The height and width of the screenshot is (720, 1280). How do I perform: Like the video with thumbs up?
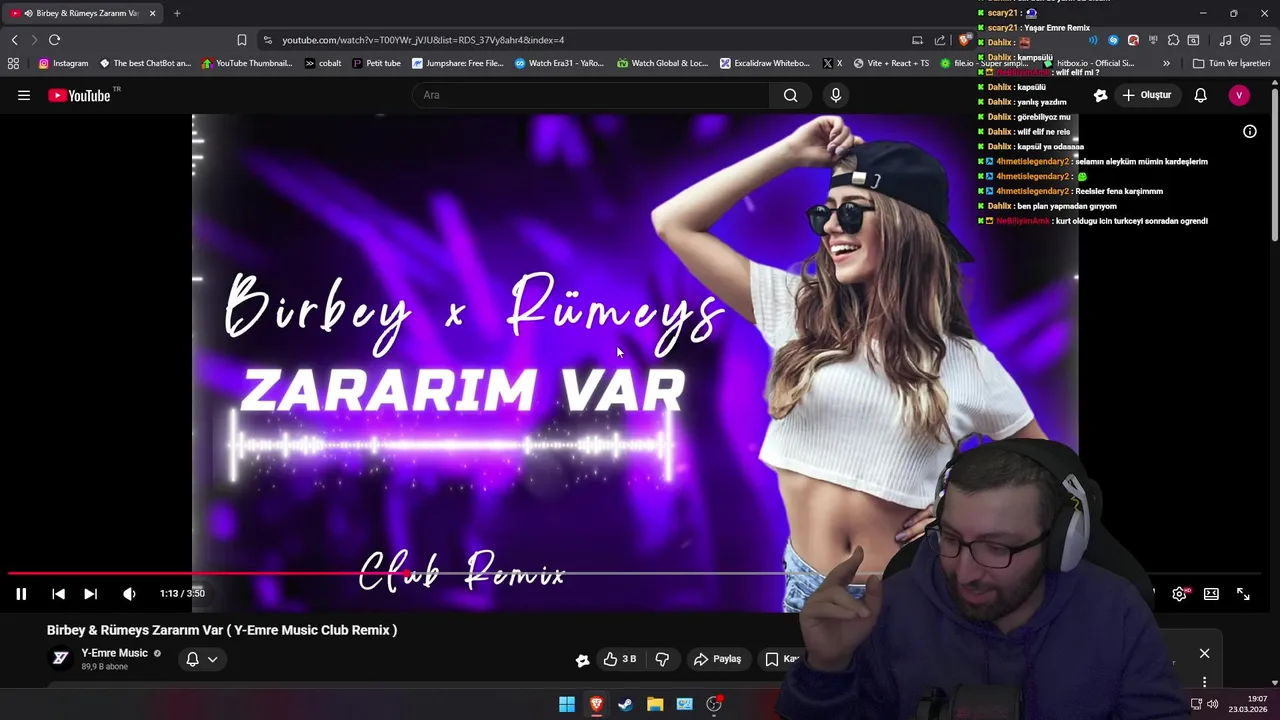tap(621, 659)
